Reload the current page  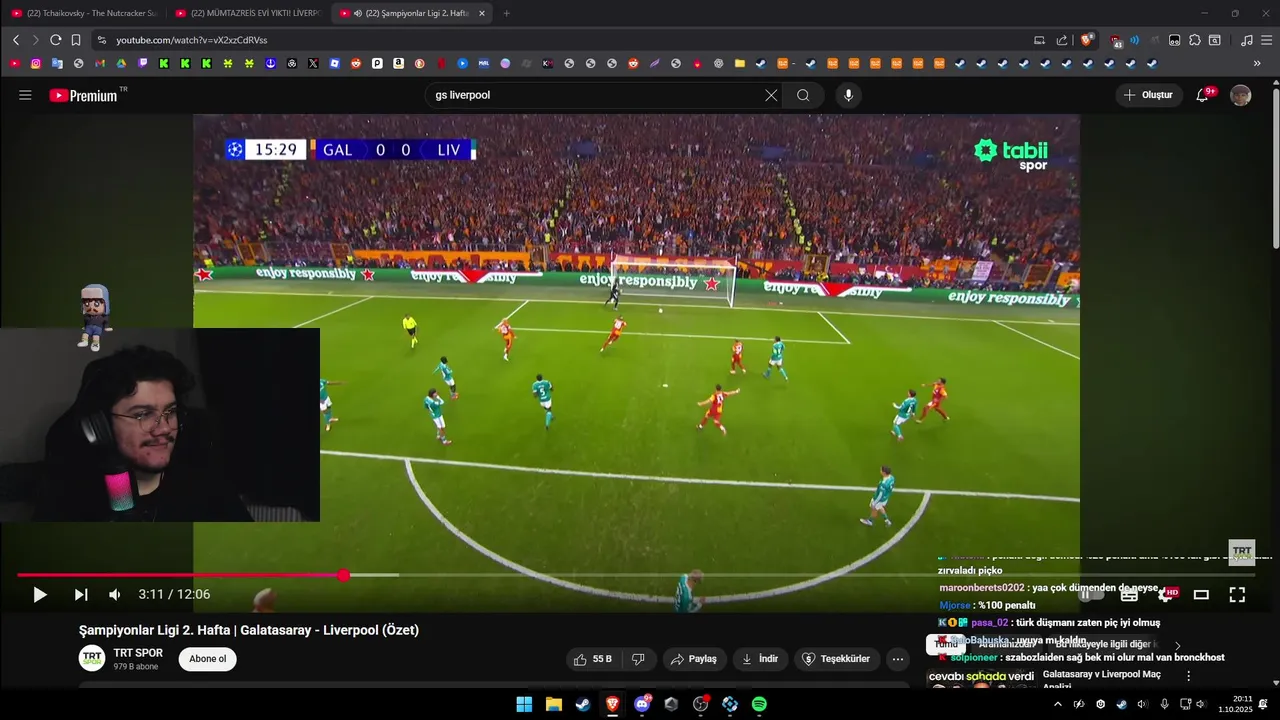(x=56, y=40)
